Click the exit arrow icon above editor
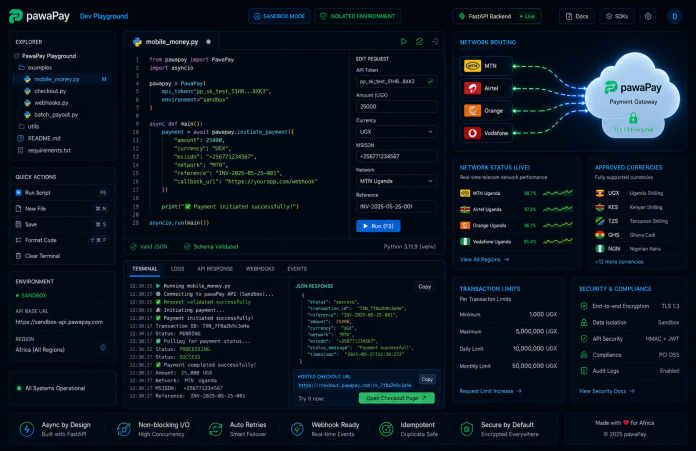 (x=435, y=41)
